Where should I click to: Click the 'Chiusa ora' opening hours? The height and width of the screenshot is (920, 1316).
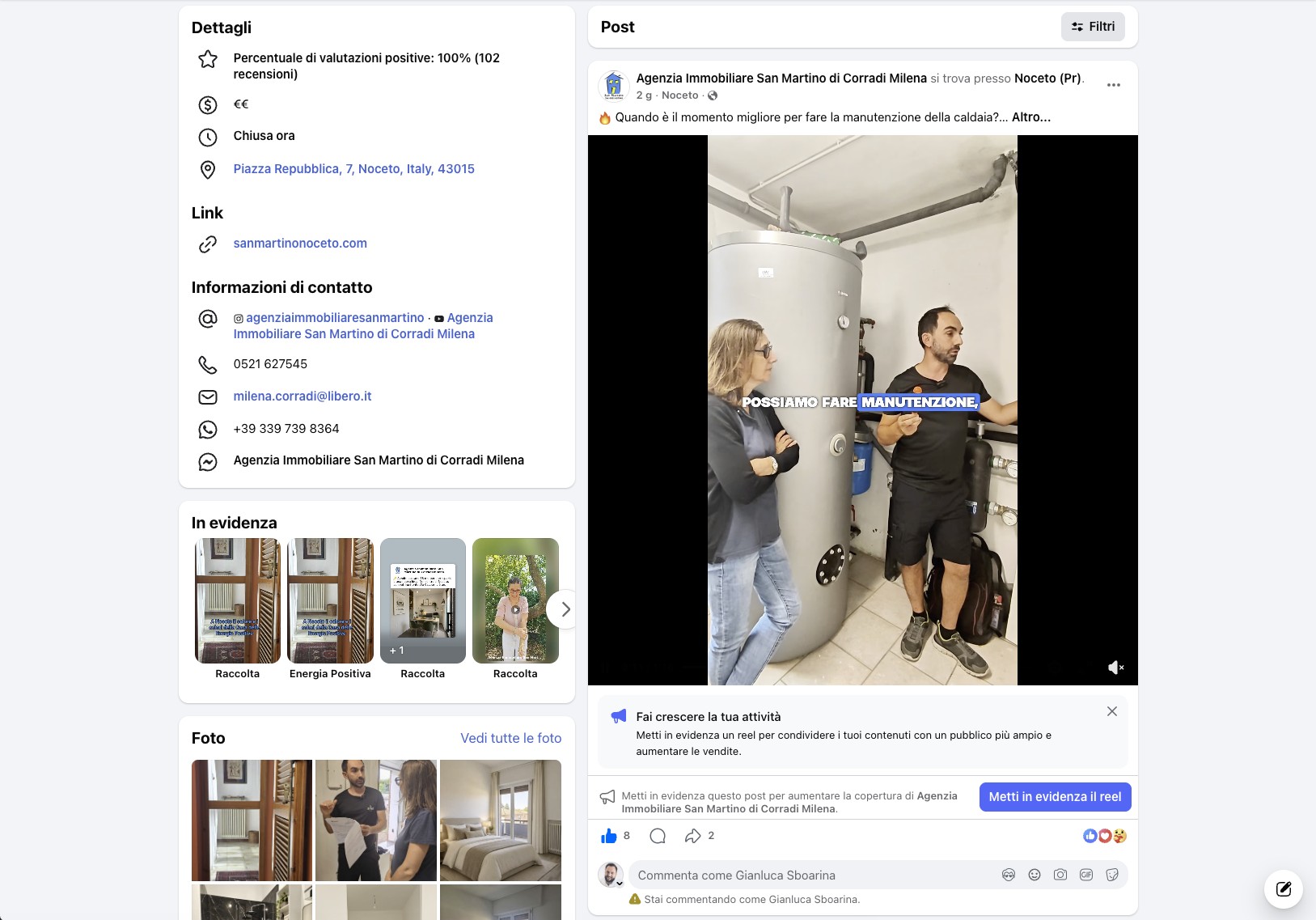[x=264, y=136]
